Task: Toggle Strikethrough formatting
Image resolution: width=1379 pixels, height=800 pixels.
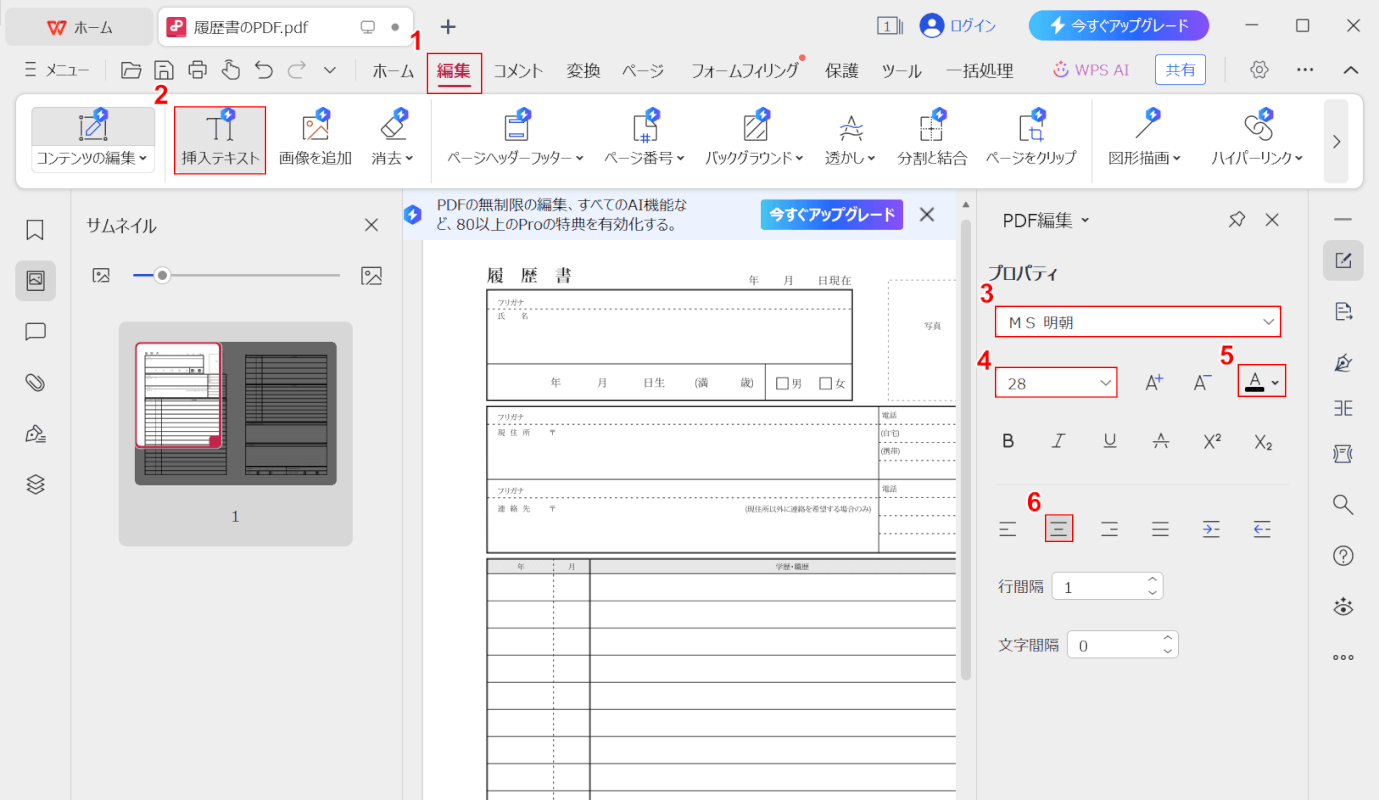Action: pyautogui.click(x=1160, y=441)
